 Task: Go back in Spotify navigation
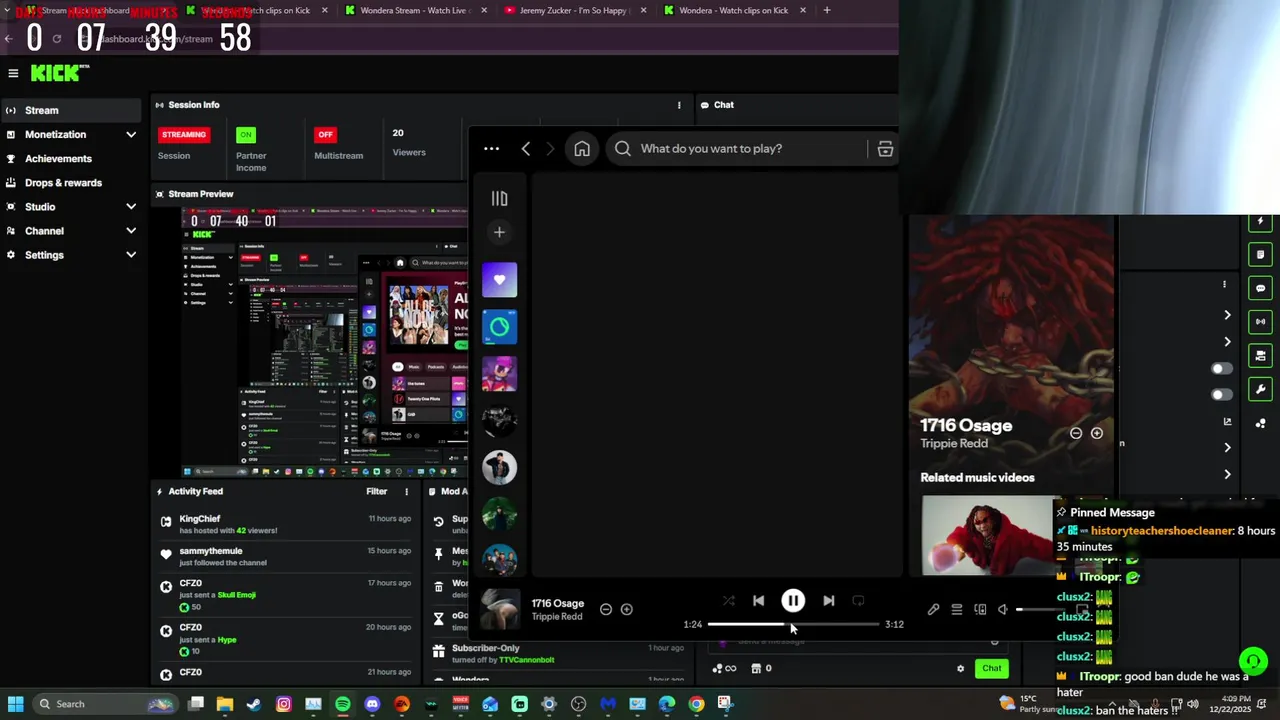[x=526, y=149]
